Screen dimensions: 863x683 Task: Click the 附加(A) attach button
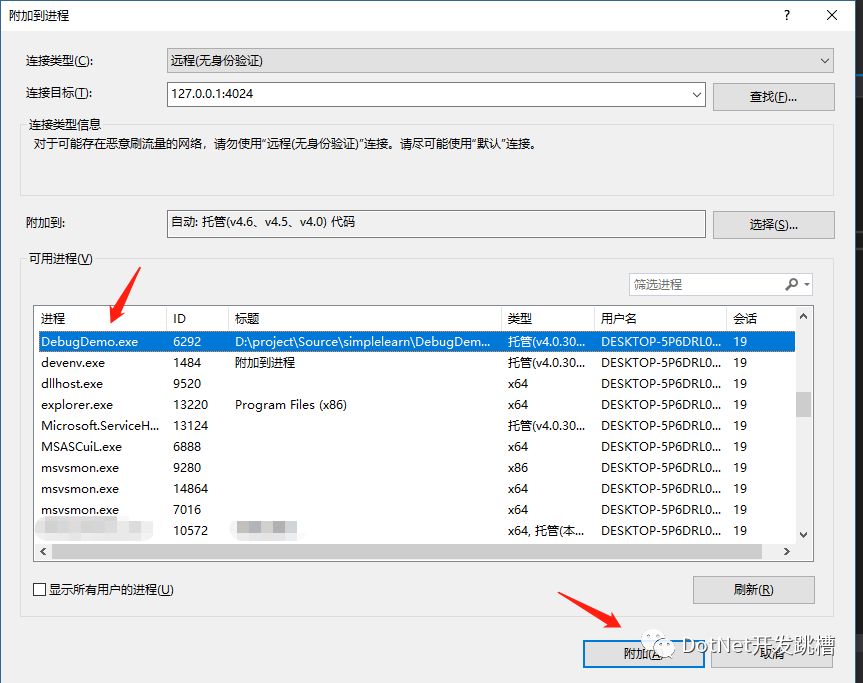point(643,654)
